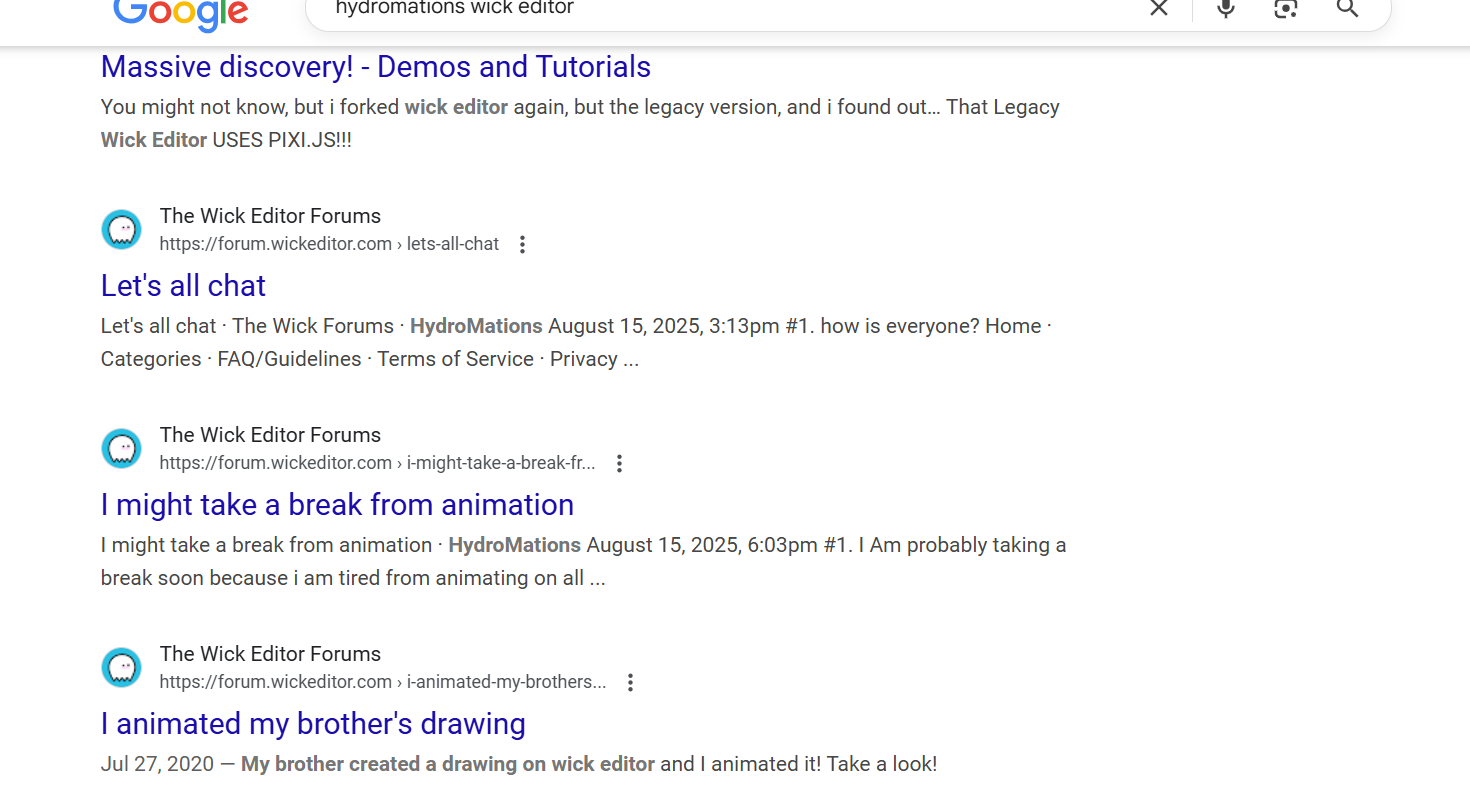This screenshot has height=793, width=1470.
Task: Open 'I animated my brother's drawing' result
Action: tap(313, 724)
